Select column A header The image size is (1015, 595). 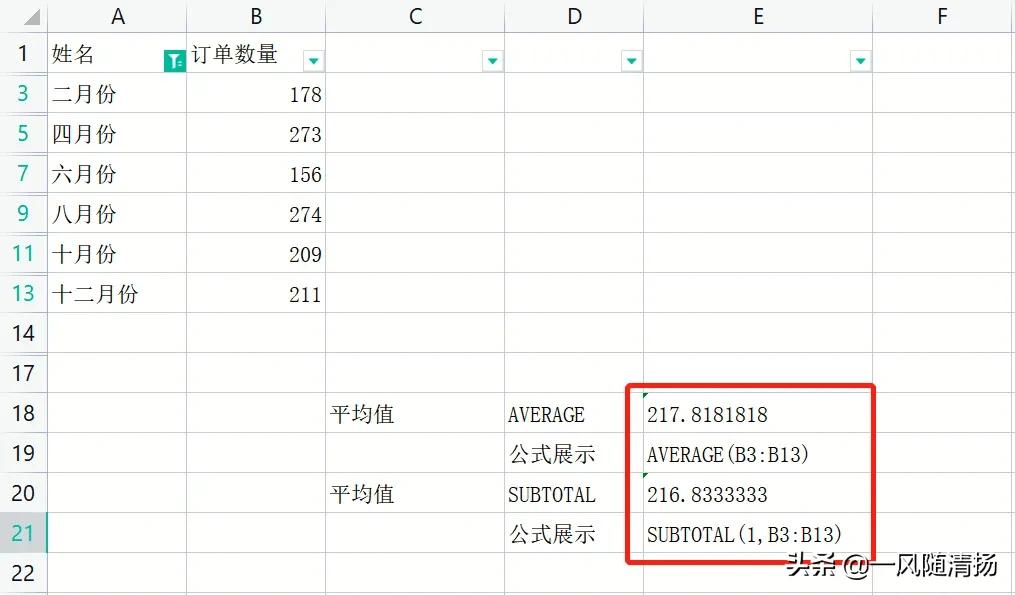[117, 16]
